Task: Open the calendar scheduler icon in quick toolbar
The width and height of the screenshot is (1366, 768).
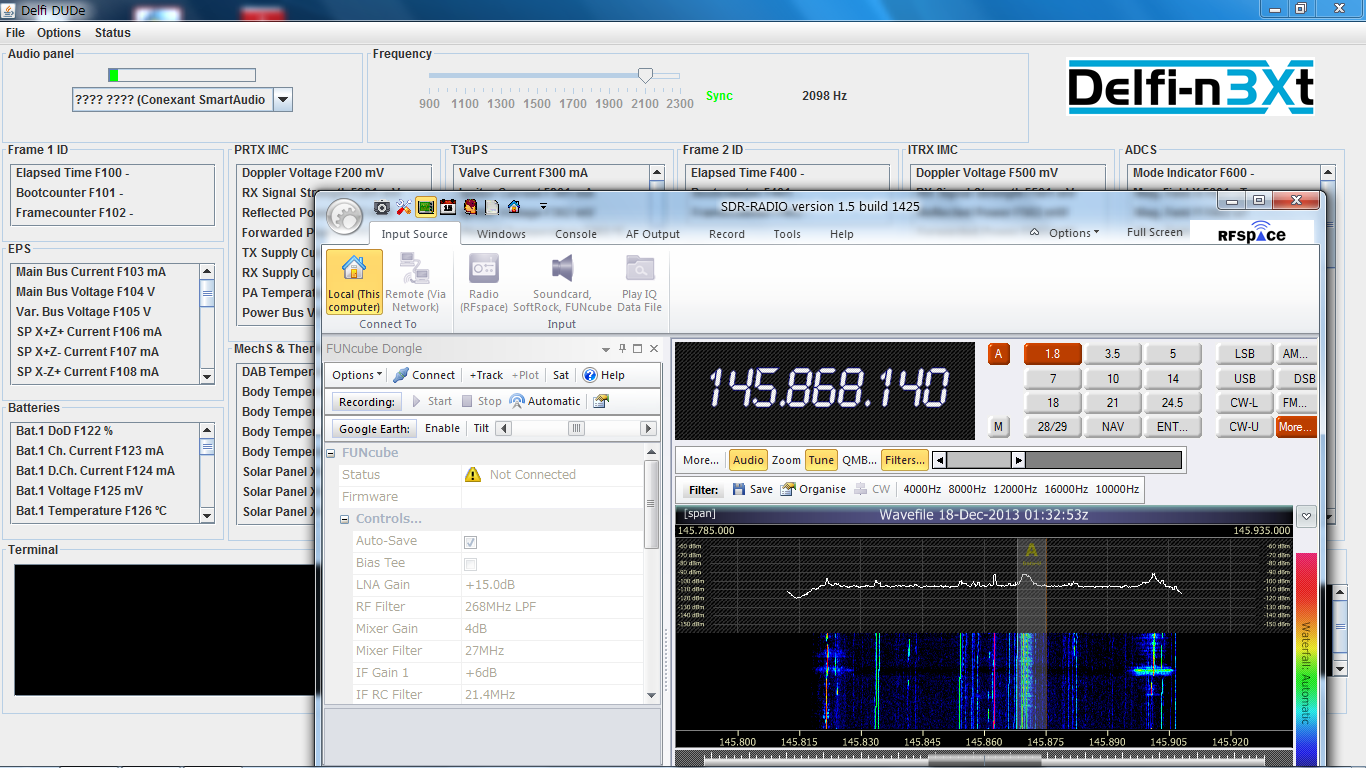Action: [448, 207]
